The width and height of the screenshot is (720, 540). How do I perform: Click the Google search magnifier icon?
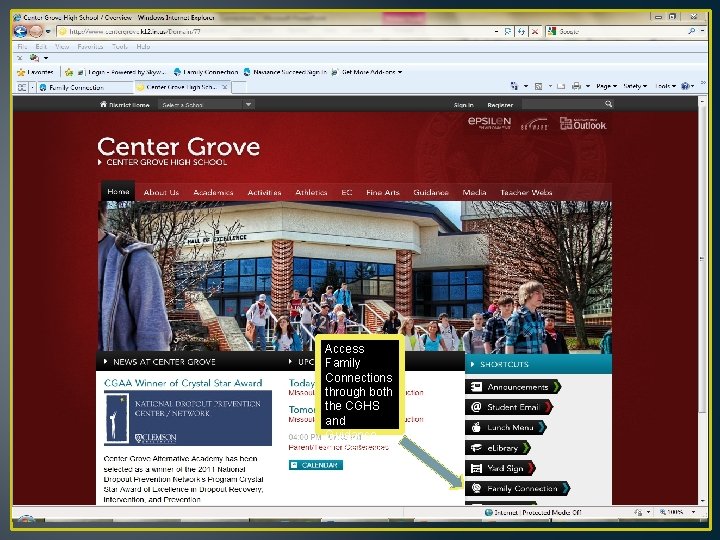[692, 31]
